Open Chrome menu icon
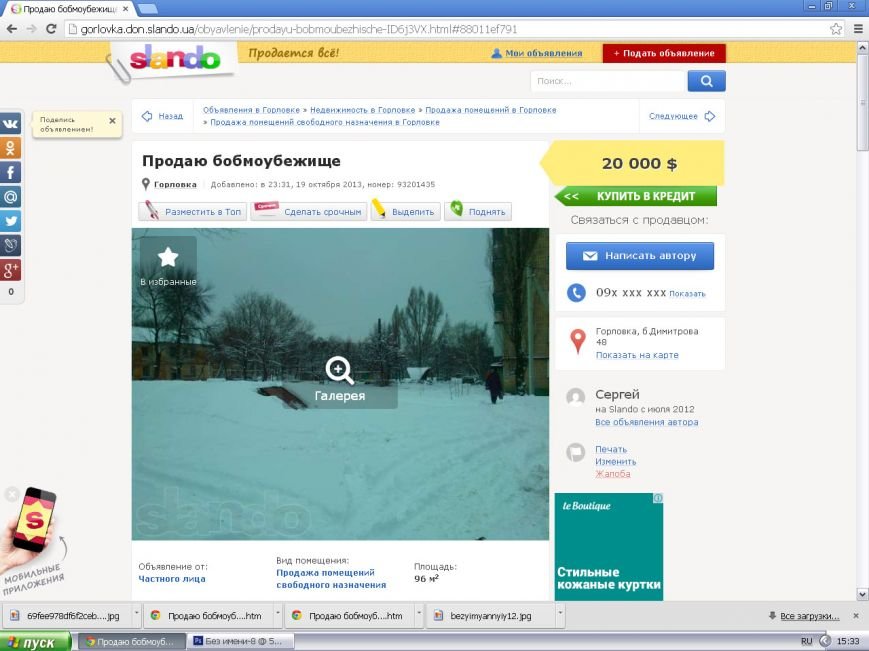 pos(857,29)
